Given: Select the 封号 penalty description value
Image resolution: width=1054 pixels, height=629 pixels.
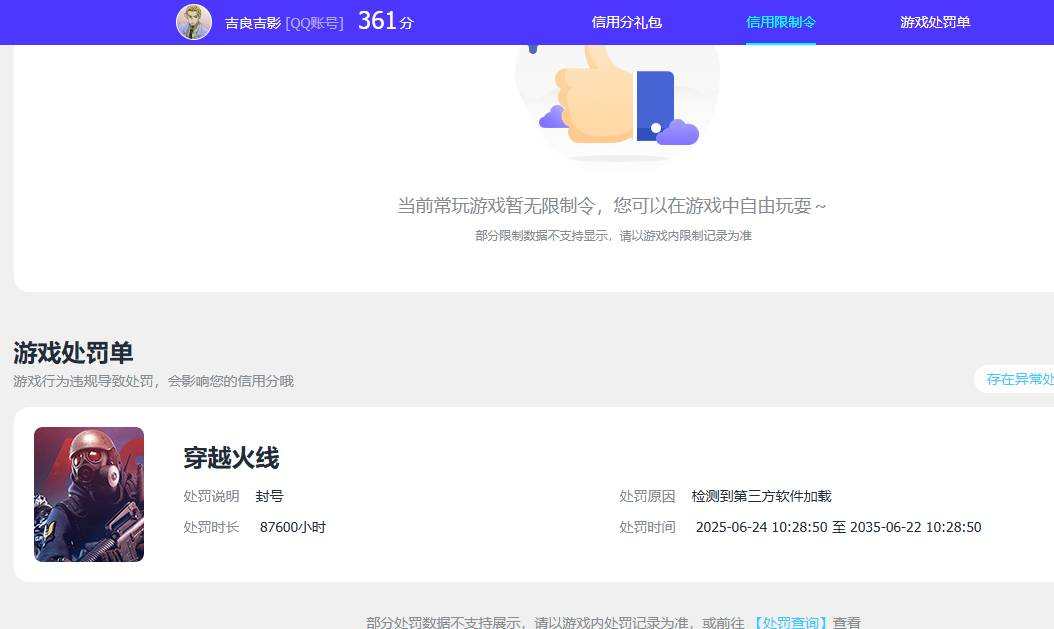Looking at the screenshot, I should click(x=270, y=497).
